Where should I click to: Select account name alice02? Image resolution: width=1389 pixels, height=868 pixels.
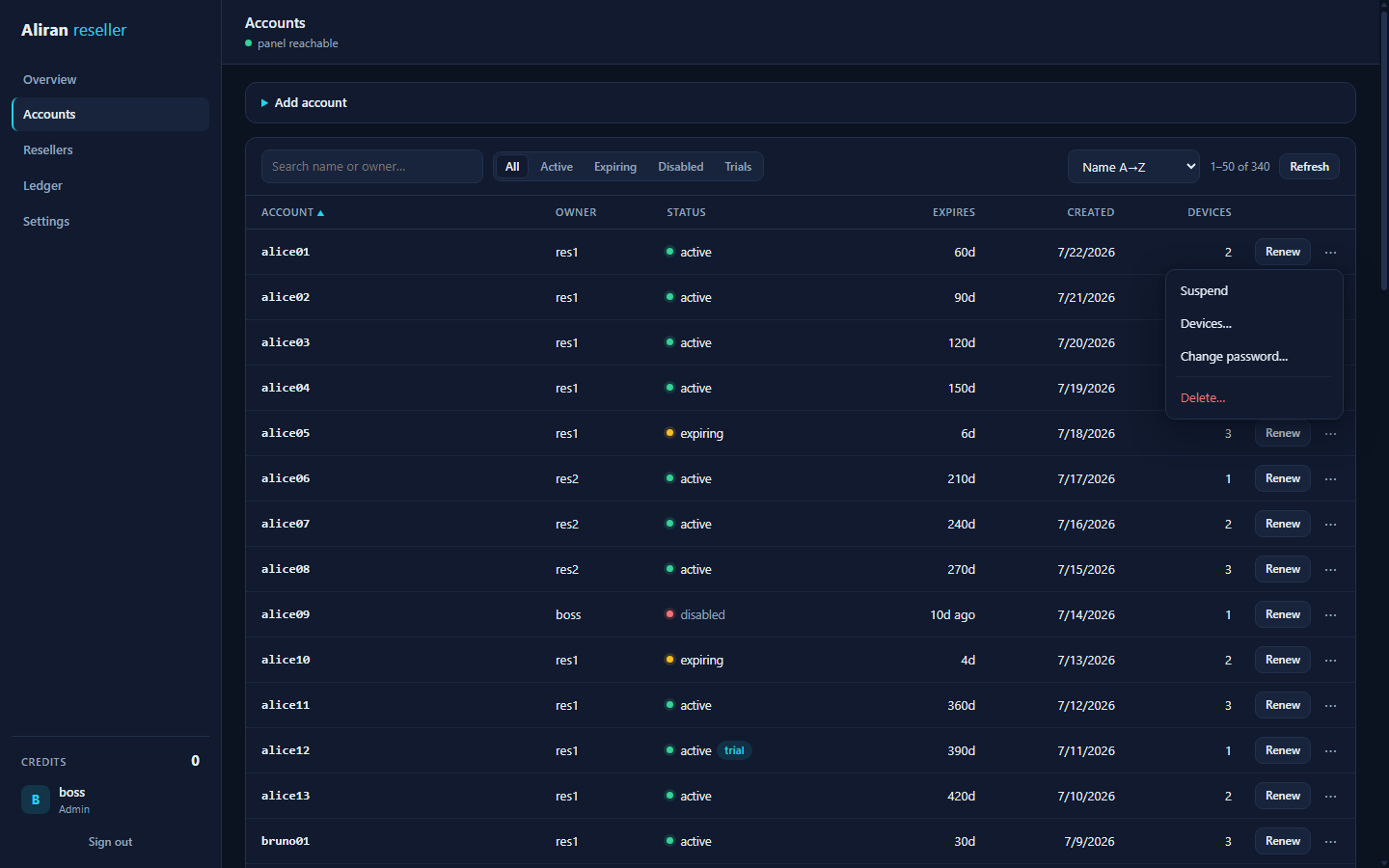(286, 297)
